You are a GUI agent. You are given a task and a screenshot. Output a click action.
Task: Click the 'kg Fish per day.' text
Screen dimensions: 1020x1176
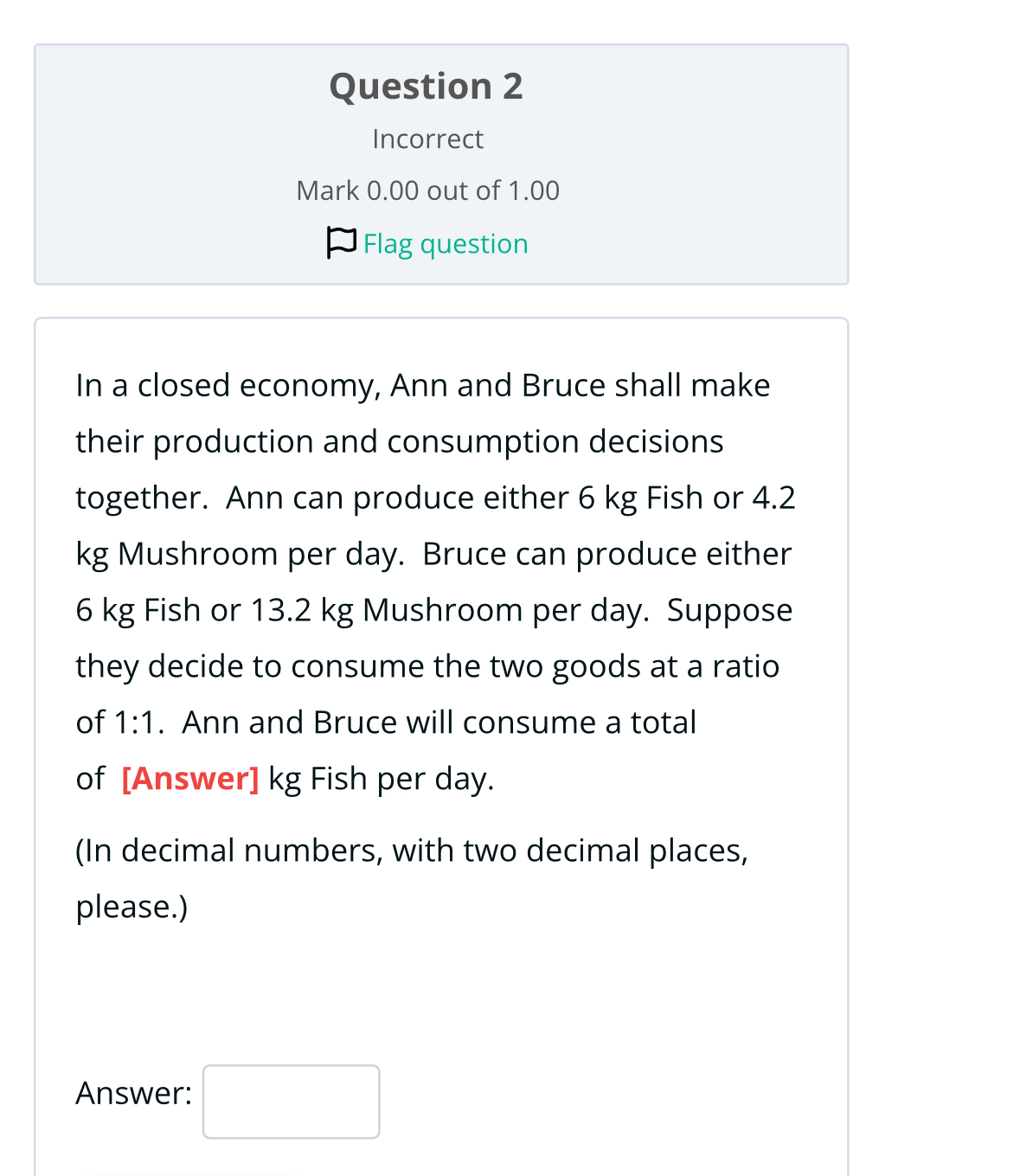[381, 779]
